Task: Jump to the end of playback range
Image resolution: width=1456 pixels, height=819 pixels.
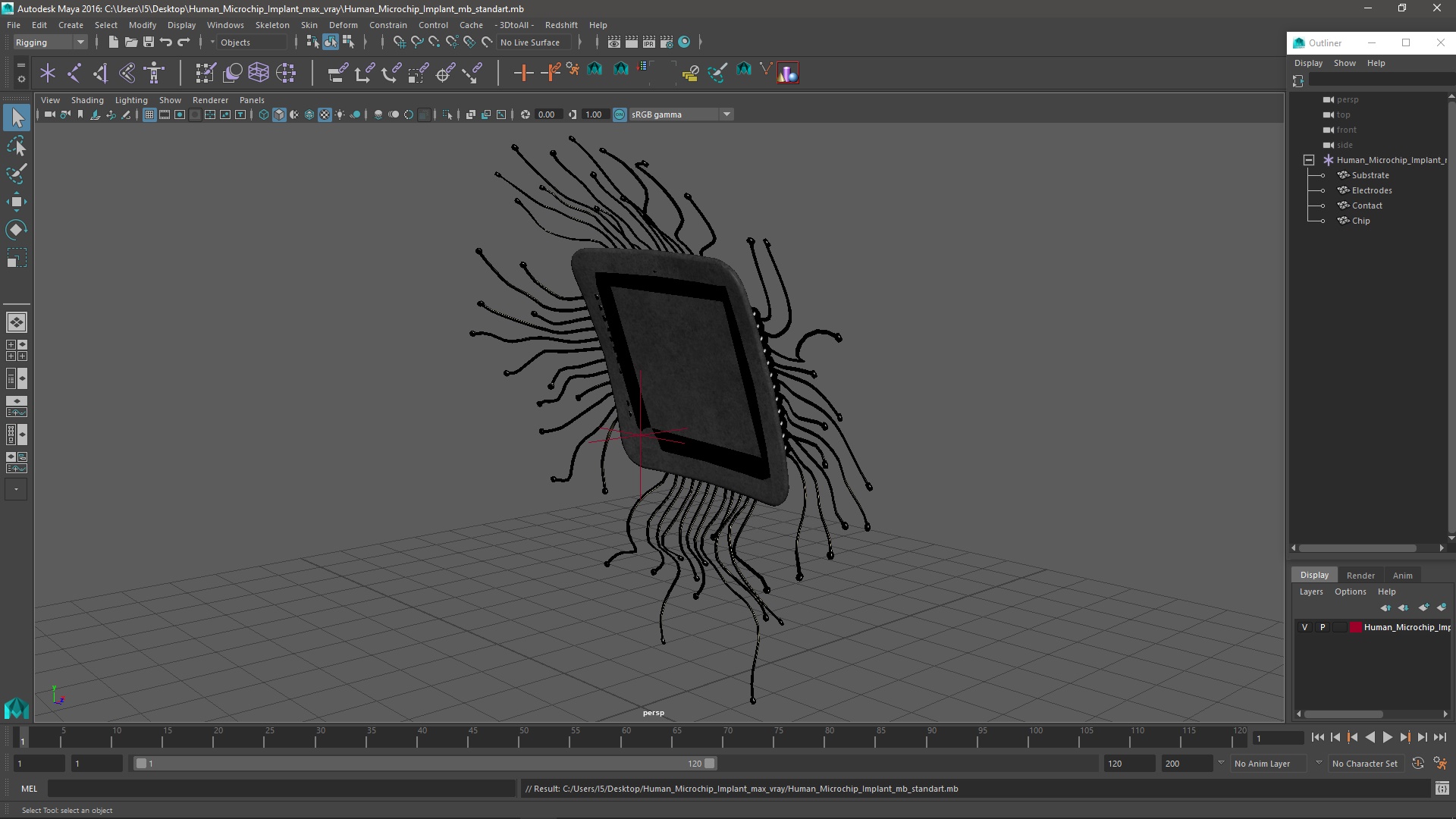Action: point(1439,737)
